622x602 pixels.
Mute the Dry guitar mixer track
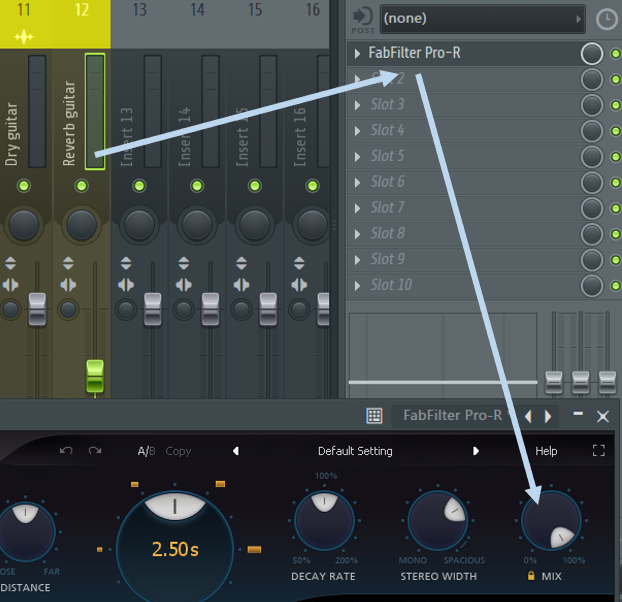pos(24,186)
